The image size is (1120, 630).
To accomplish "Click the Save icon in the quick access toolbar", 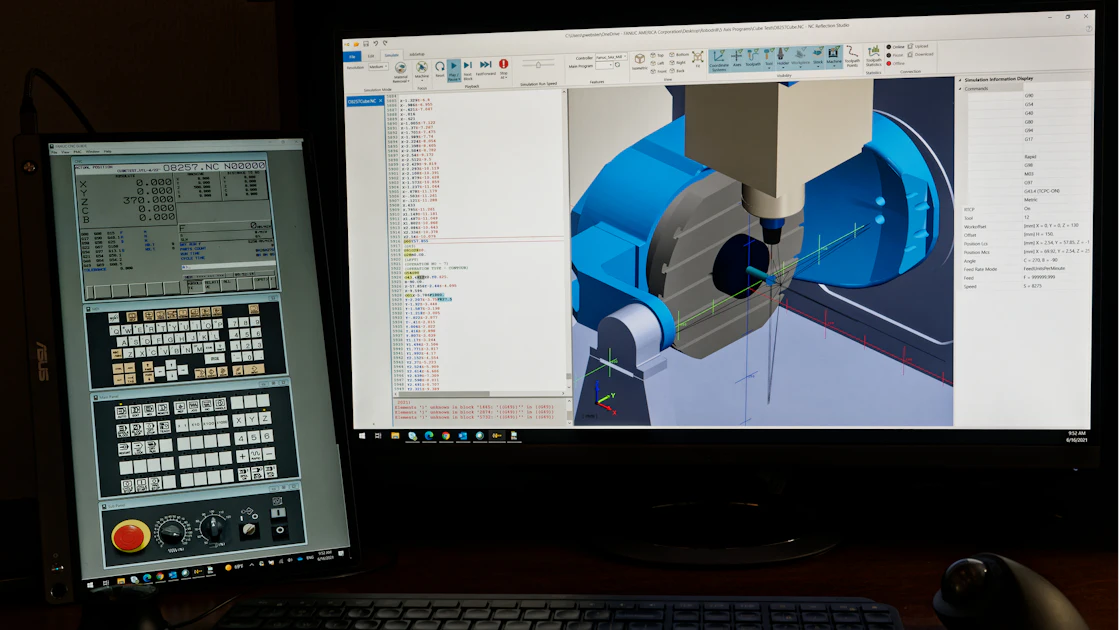I will click(x=366, y=44).
